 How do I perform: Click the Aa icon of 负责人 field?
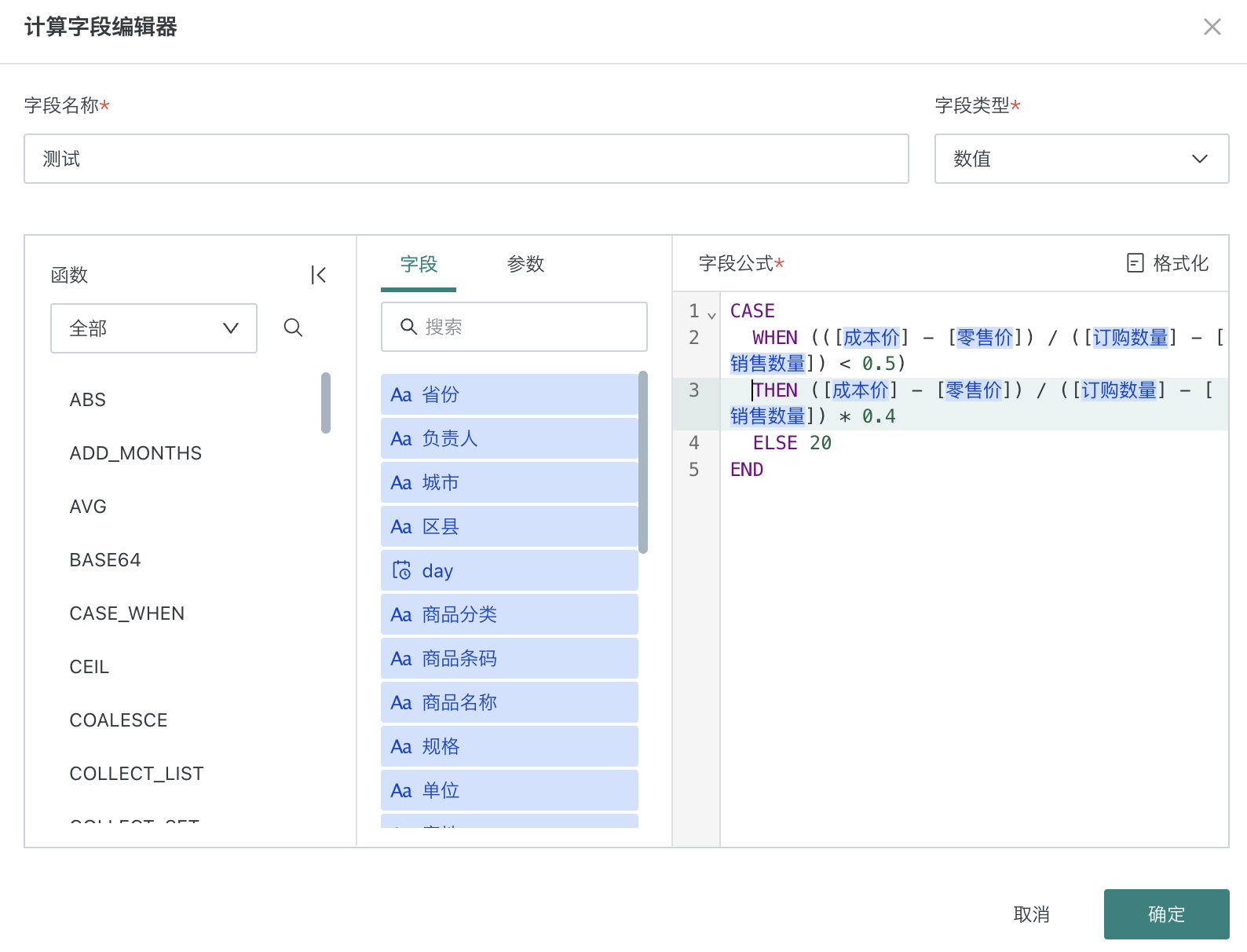(401, 439)
